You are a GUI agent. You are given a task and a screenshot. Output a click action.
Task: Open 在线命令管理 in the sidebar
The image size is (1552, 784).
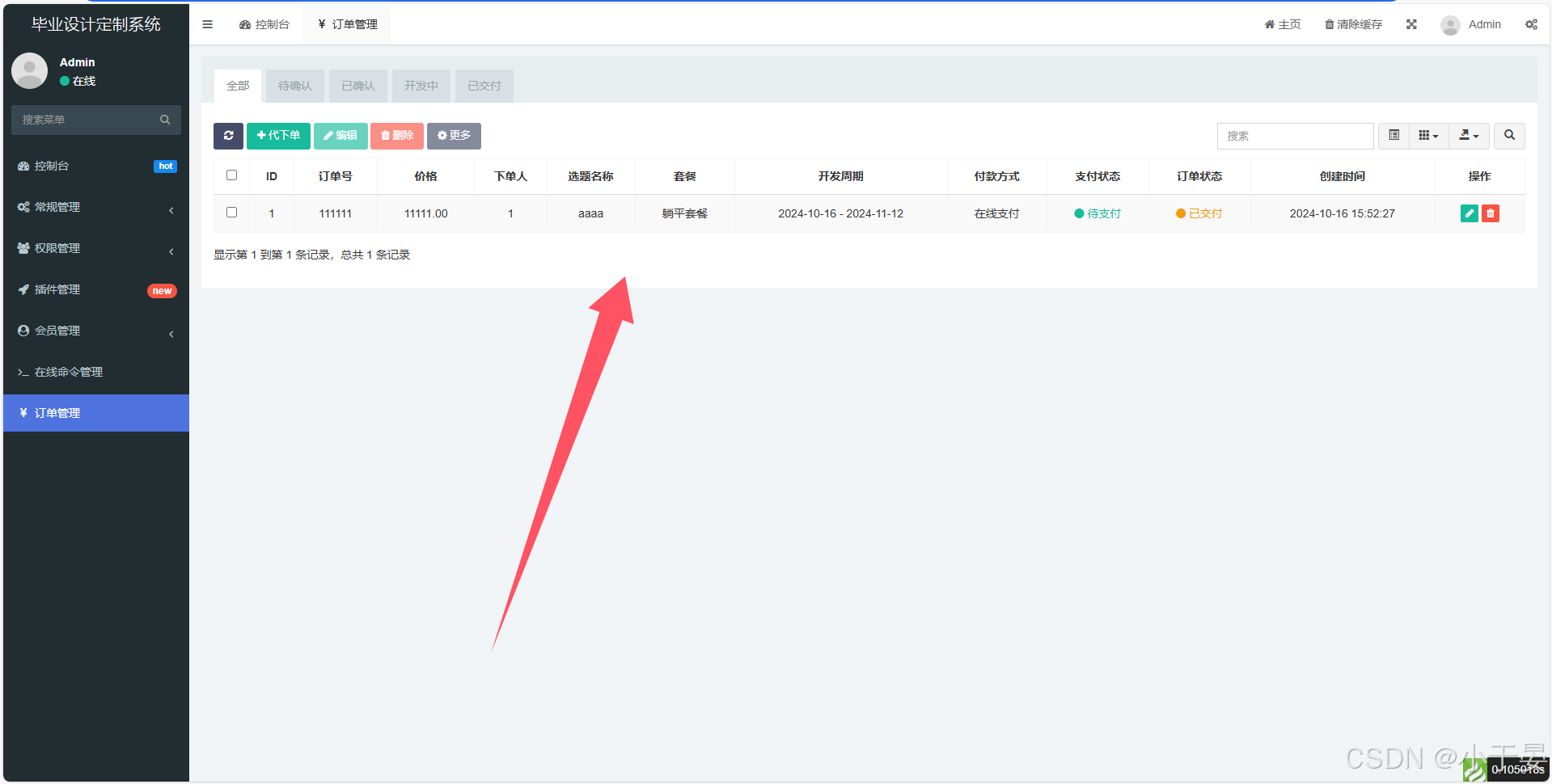[x=96, y=372]
